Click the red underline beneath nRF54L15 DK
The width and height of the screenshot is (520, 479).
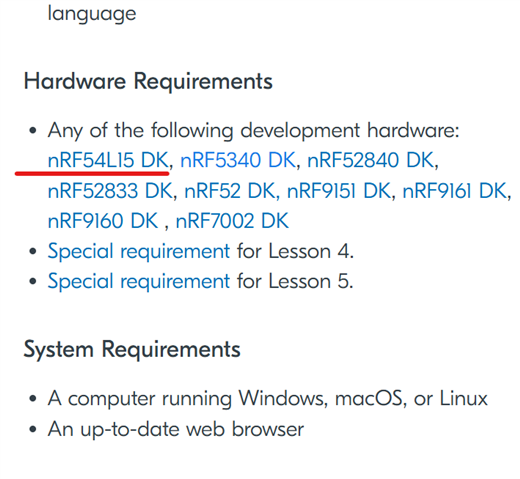[92, 173]
